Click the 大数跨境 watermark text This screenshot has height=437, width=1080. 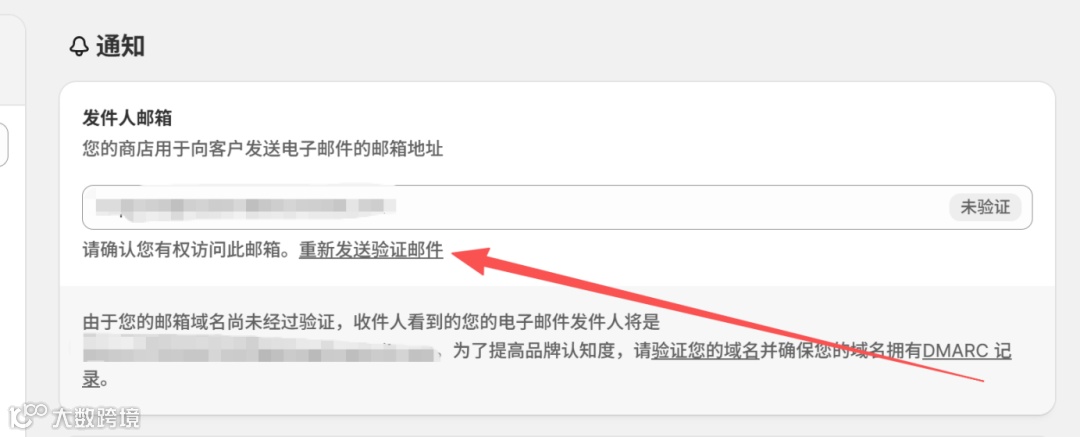point(96,417)
